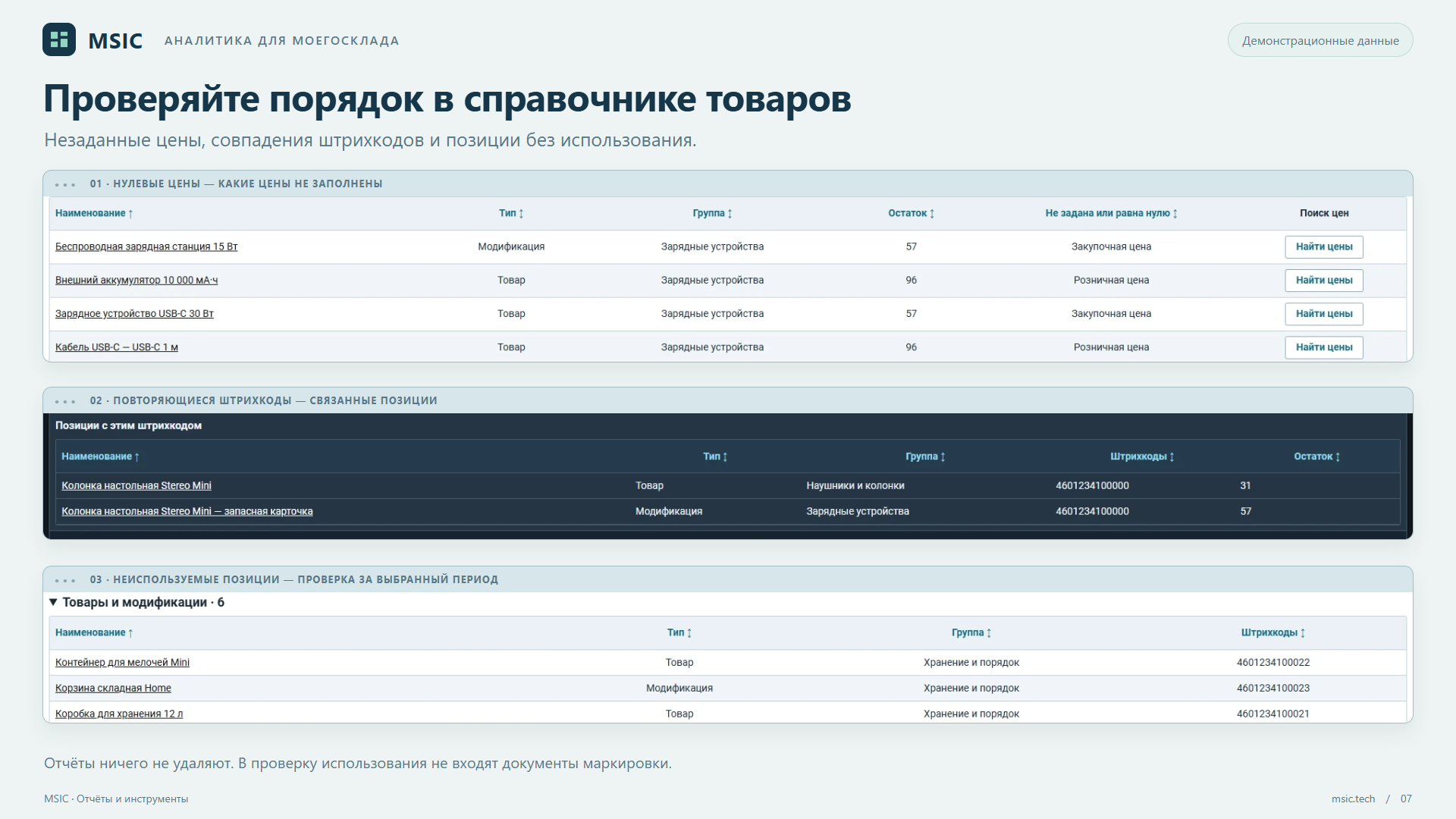Screen dimensions: 1456x819
Task: Collapse 'Товары и модификации · 6' section
Action: click(x=136, y=602)
